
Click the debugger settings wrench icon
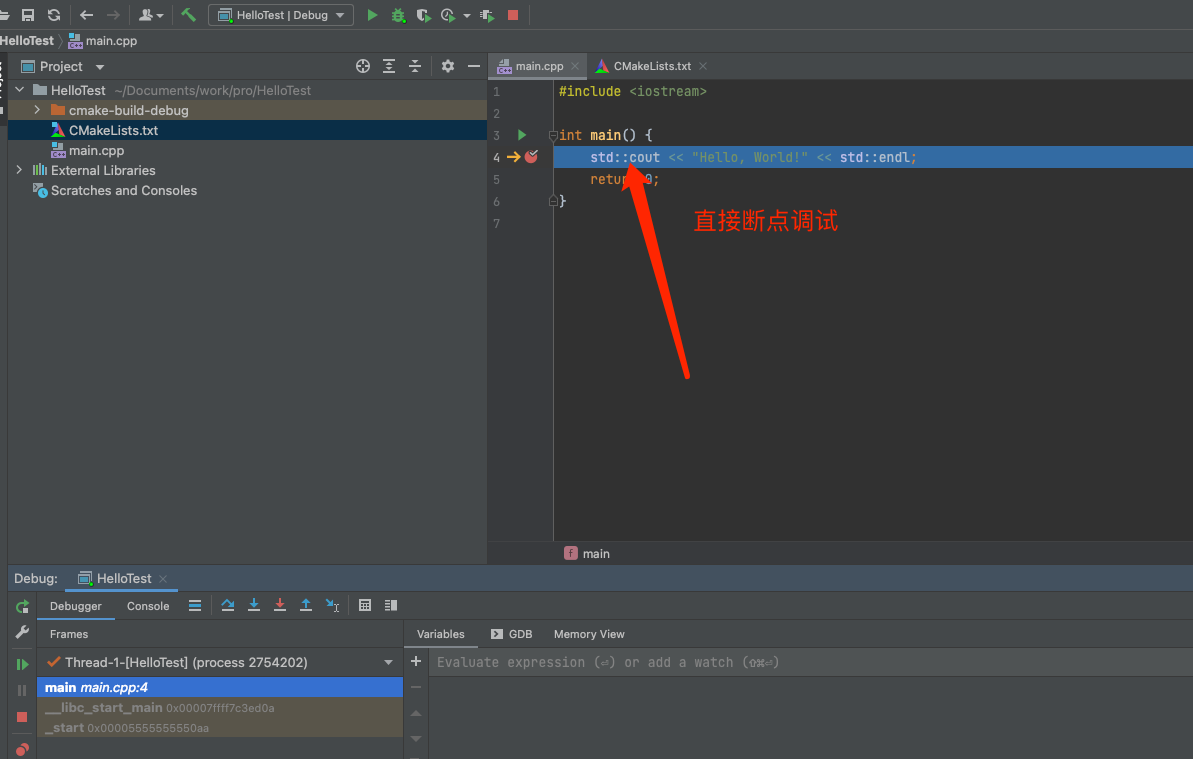[21, 633]
